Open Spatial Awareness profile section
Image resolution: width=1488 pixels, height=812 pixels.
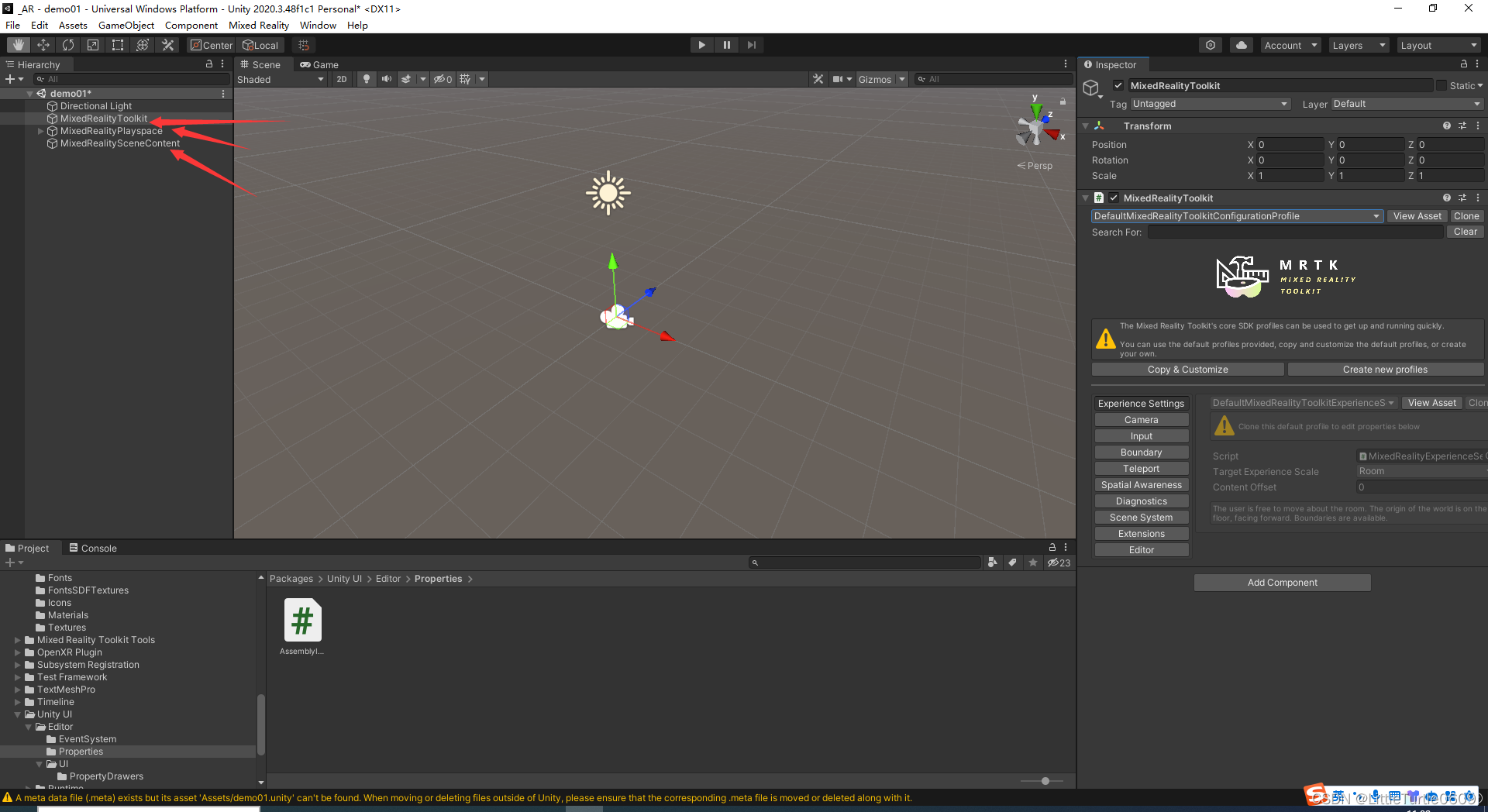pyautogui.click(x=1142, y=485)
